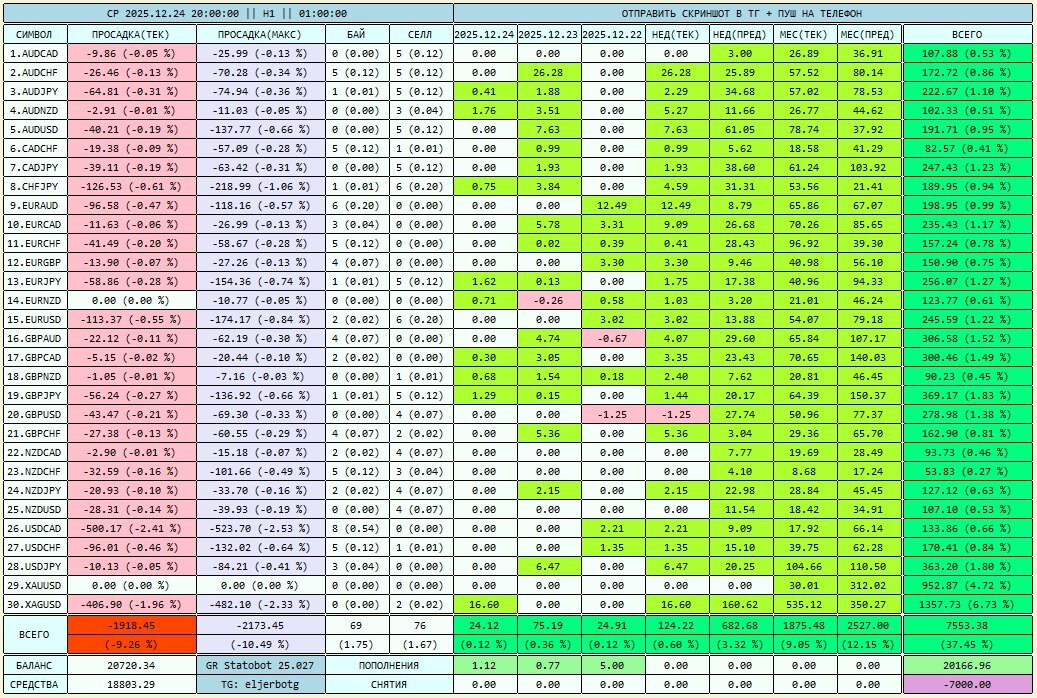Select the МЕС(ПРЕД) column header
This screenshot has width=1037, height=698.
(x=868, y=34)
